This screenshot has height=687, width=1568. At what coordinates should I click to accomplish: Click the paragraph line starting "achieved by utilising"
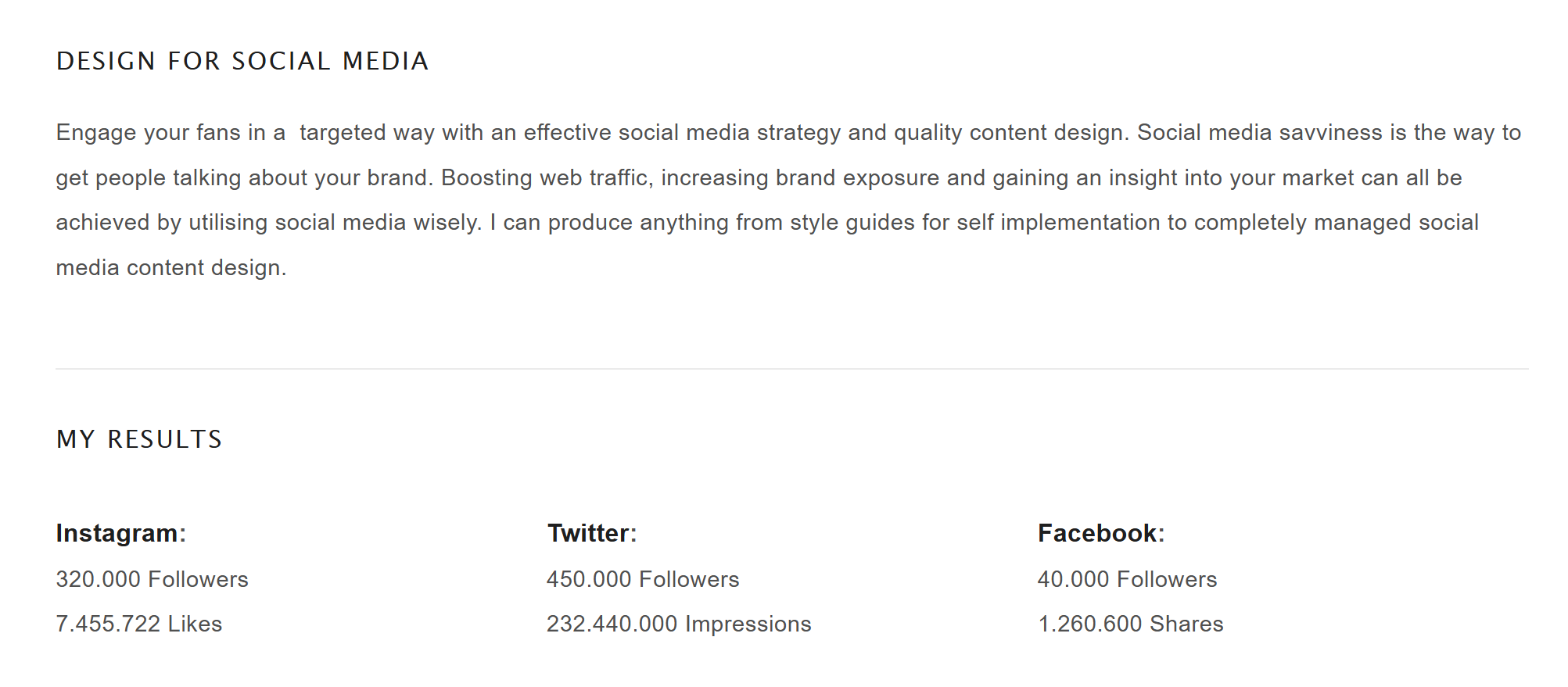766,223
